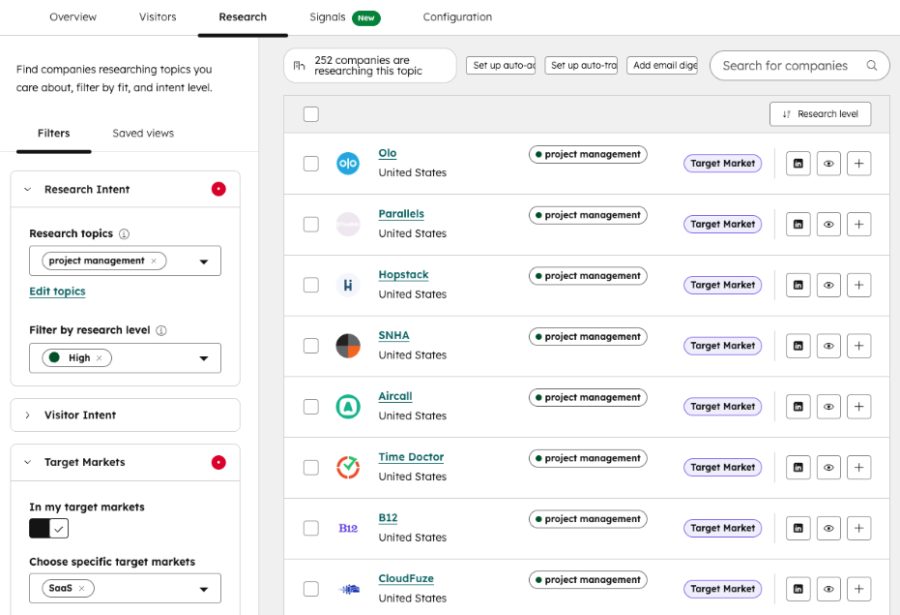Image resolution: width=900 pixels, height=615 pixels.
Task: Click plus icon in Aircall row
Action: coord(859,407)
